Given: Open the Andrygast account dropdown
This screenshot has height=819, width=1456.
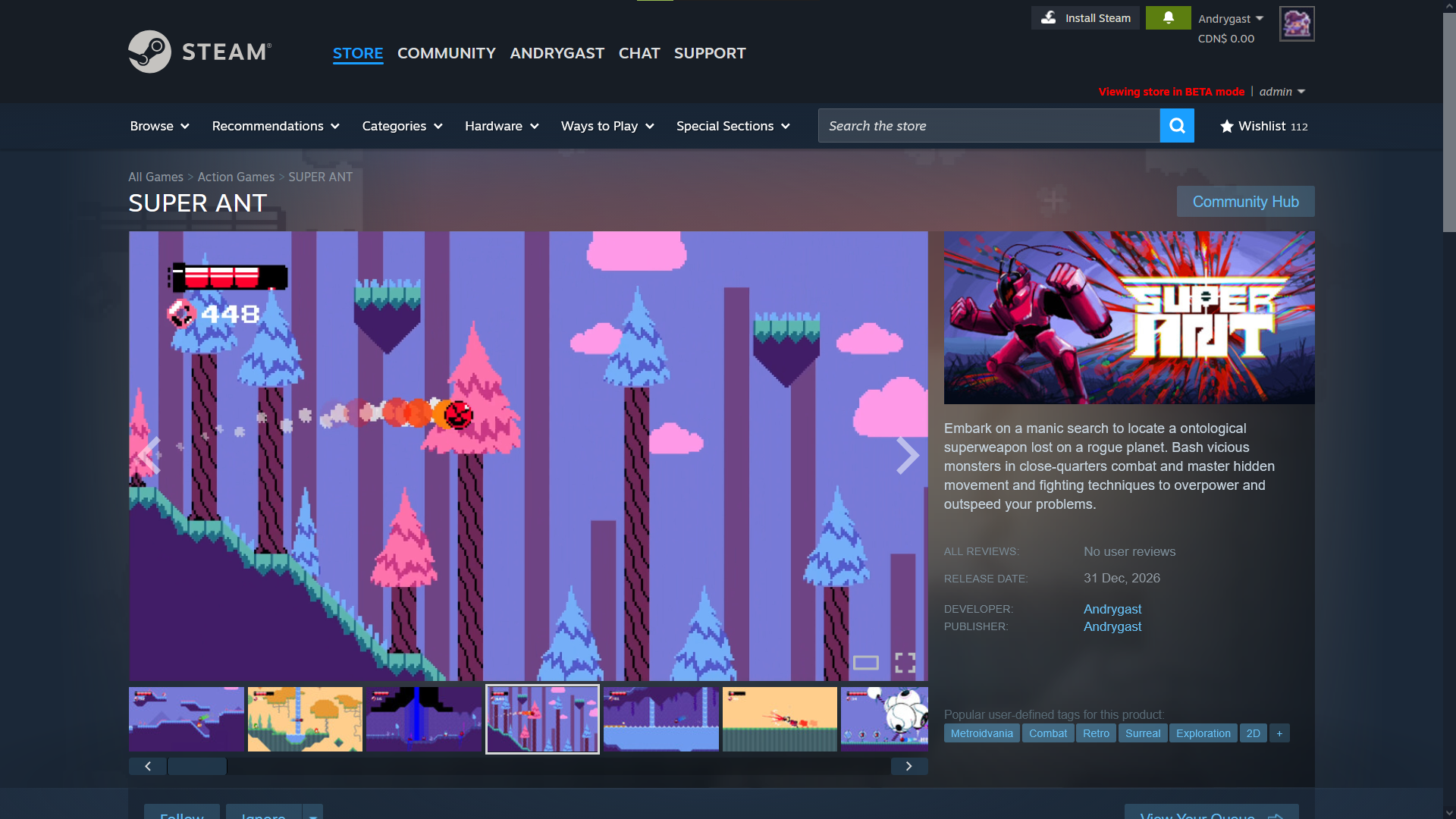Looking at the screenshot, I should coord(1230,19).
